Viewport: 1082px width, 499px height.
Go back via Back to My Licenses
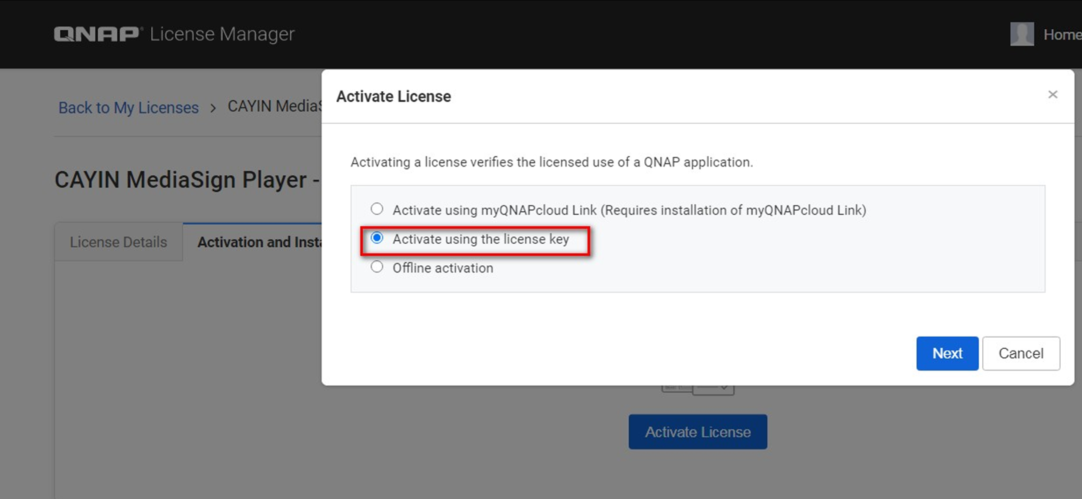pos(128,108)
